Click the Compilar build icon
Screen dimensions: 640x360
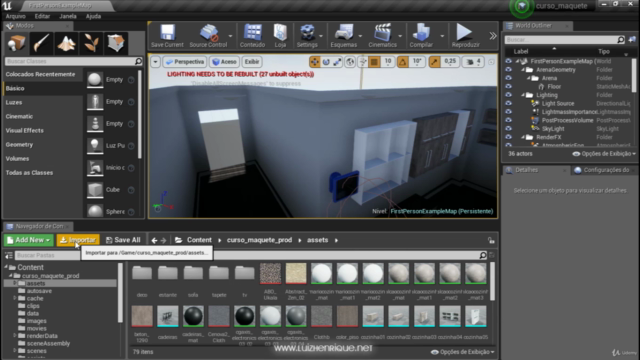click(421, 36)
